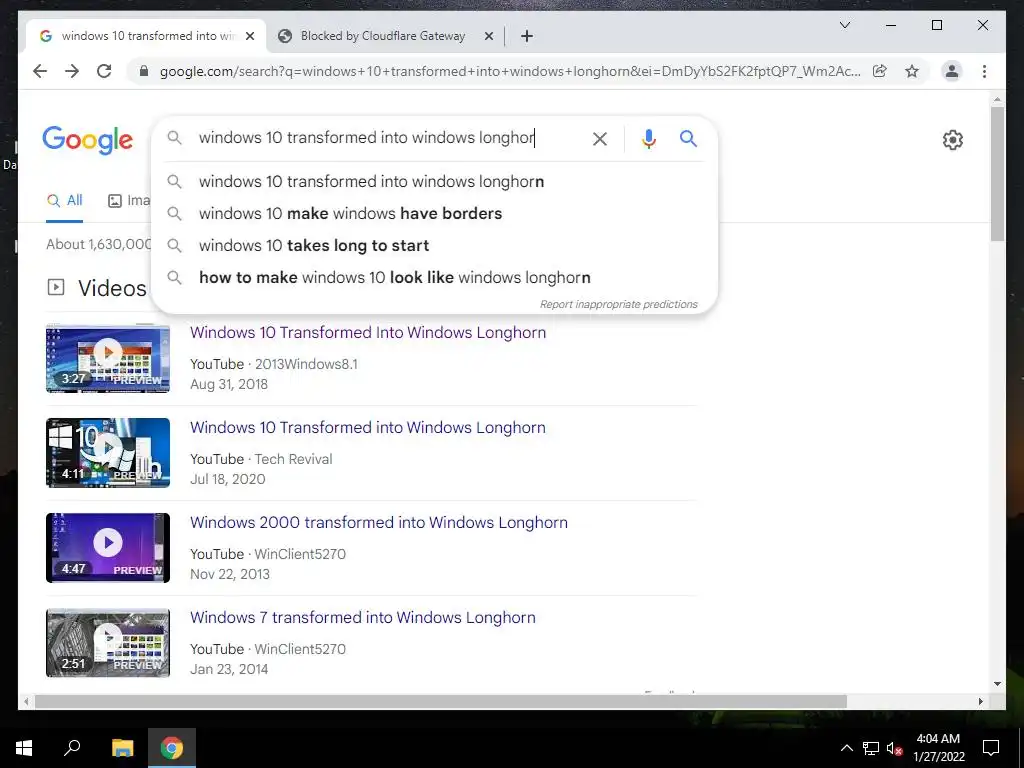Screen dimensions: 1024x768
Task: Open the Windows notification center
Action: coord(991,748)
